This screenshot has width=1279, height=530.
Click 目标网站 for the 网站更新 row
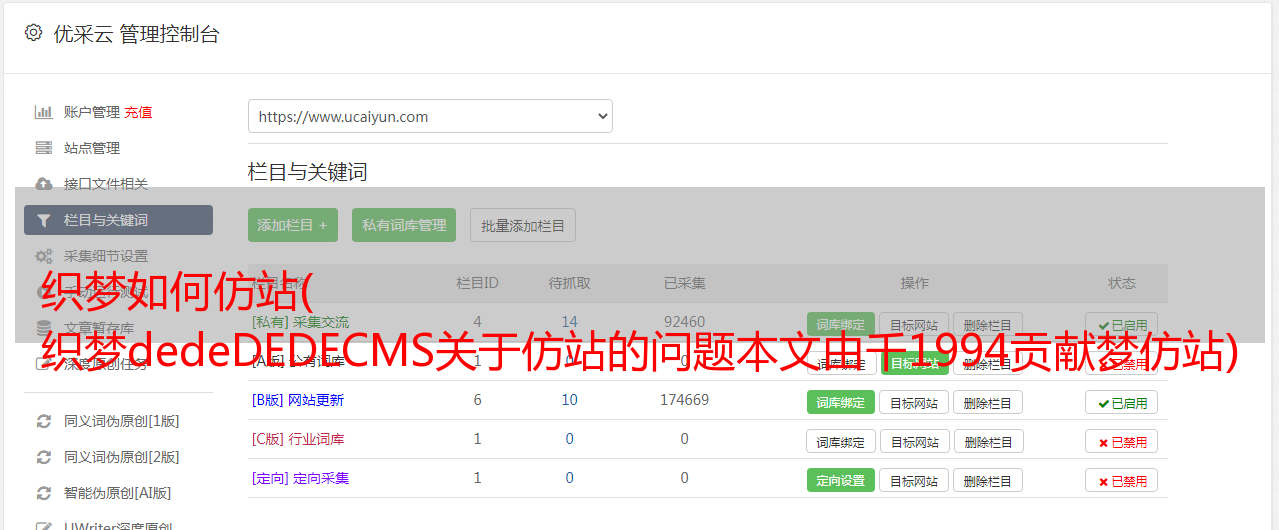pos(914,402)
